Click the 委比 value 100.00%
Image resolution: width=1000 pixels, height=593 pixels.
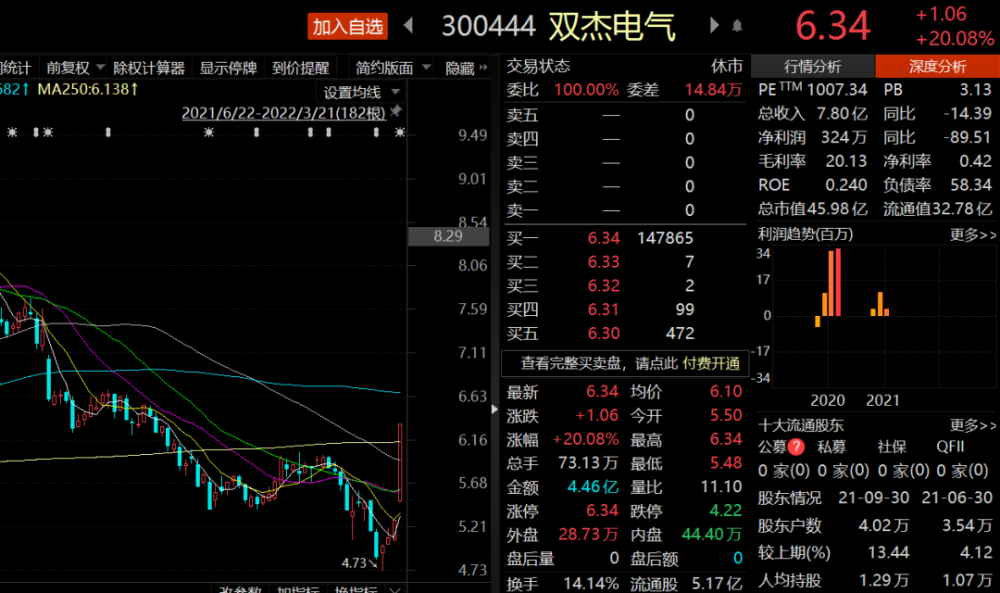pos(586,90)
